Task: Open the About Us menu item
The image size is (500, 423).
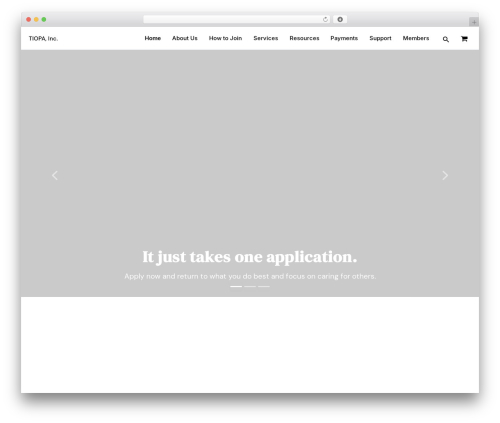Action: click(185, 38)
